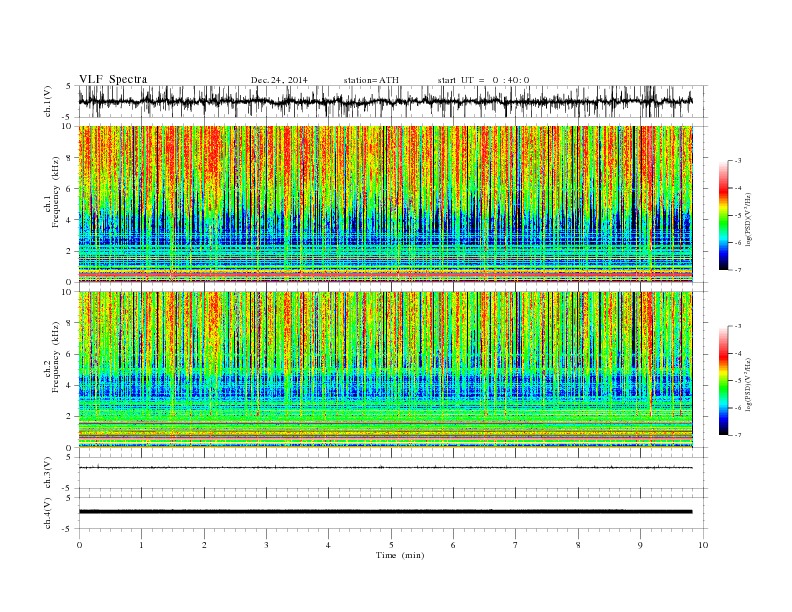Click the 'station=ATH' label
The image size is (792, 612).
click(x=371, y=80)
